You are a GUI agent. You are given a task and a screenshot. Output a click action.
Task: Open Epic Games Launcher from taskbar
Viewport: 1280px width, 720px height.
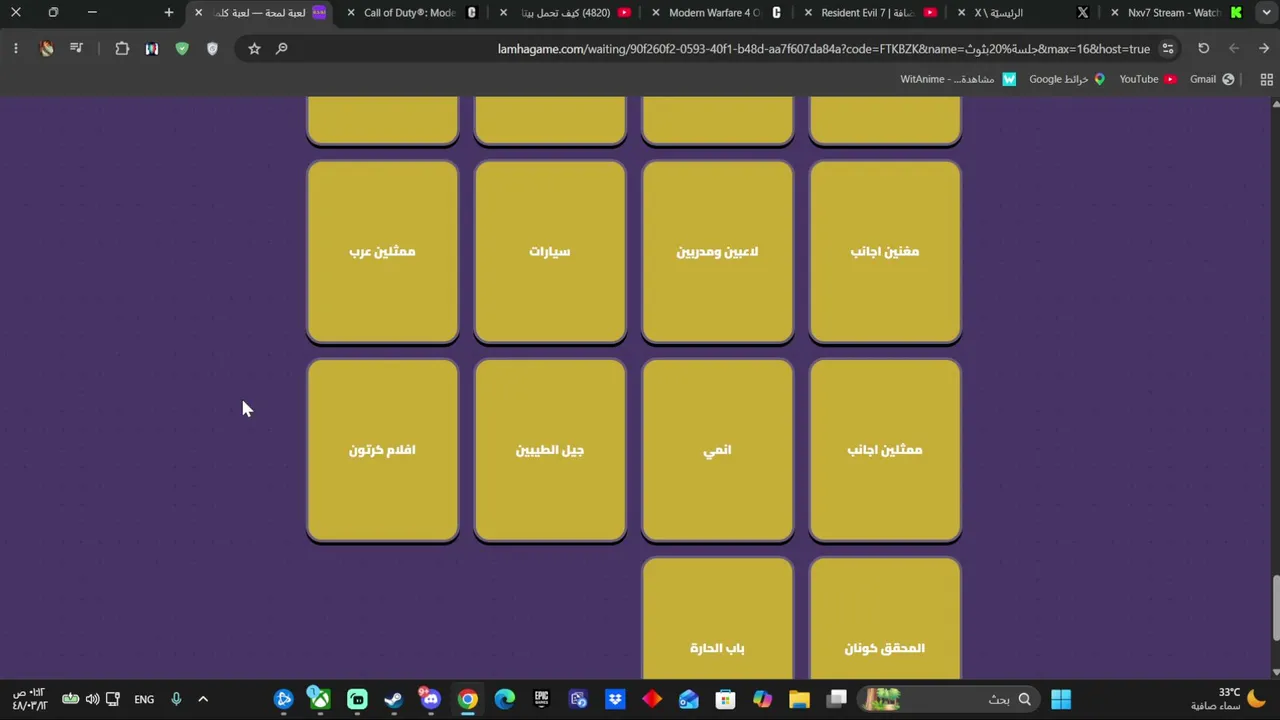[541, 699]
